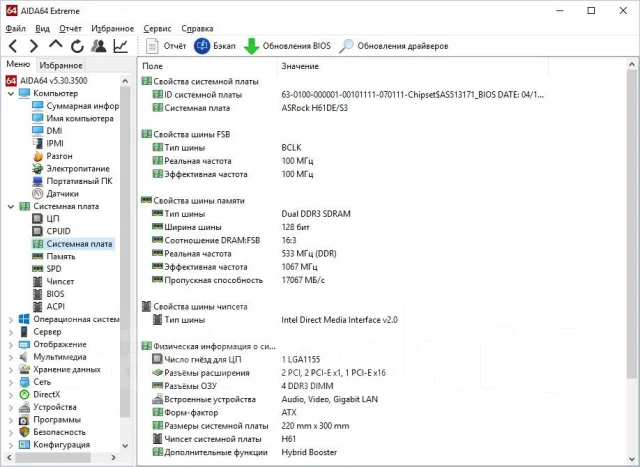This screenshot has height=467, width=640.
Task: Click the ЦП processor icon
Action: (x=38, y=219)
